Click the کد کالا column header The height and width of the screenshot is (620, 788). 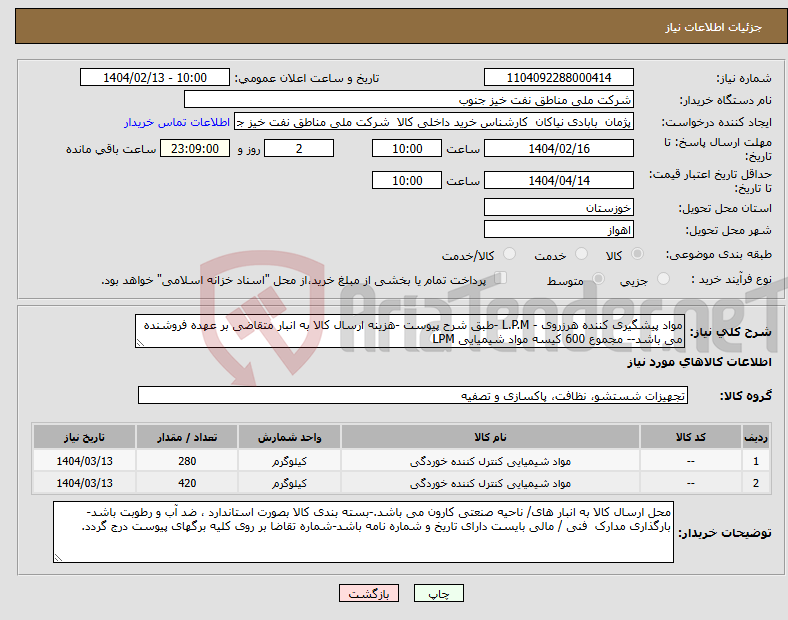pyautogui.click(x=691, y=437)
